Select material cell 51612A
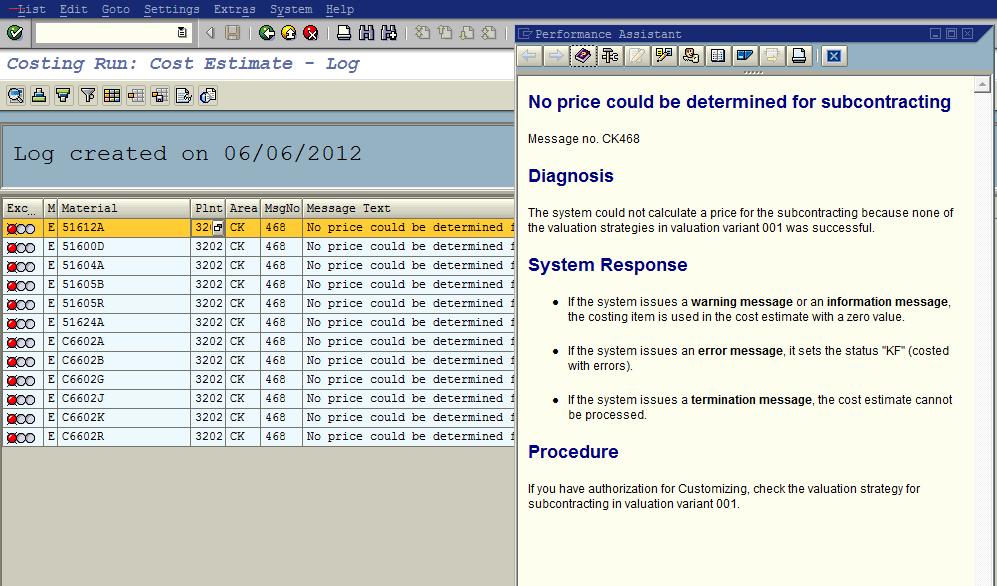Image resolution: width=997 pixels, height=586 pixels. coord(124,228)
